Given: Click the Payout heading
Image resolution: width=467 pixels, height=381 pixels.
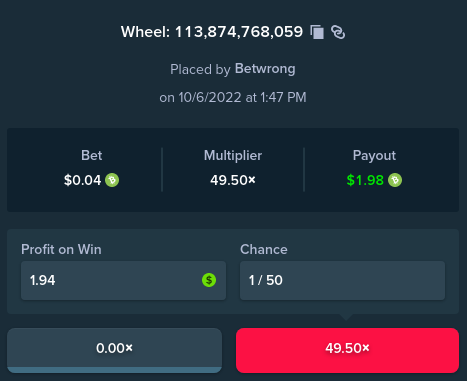Looking at the screenshot, I should 374,155.
